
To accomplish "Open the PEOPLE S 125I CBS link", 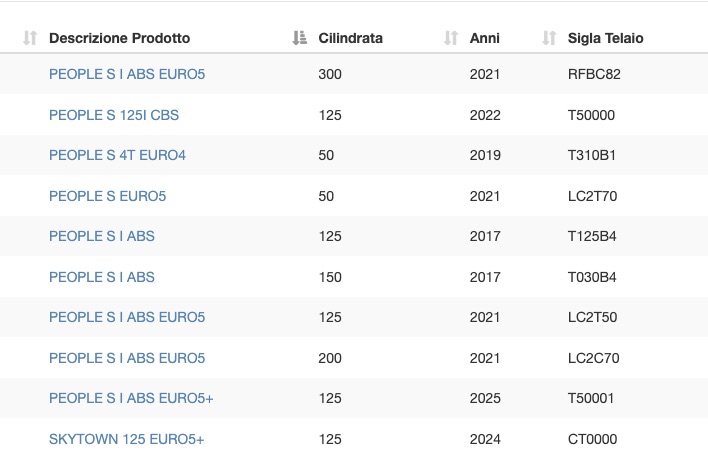I will coord(114,115).
